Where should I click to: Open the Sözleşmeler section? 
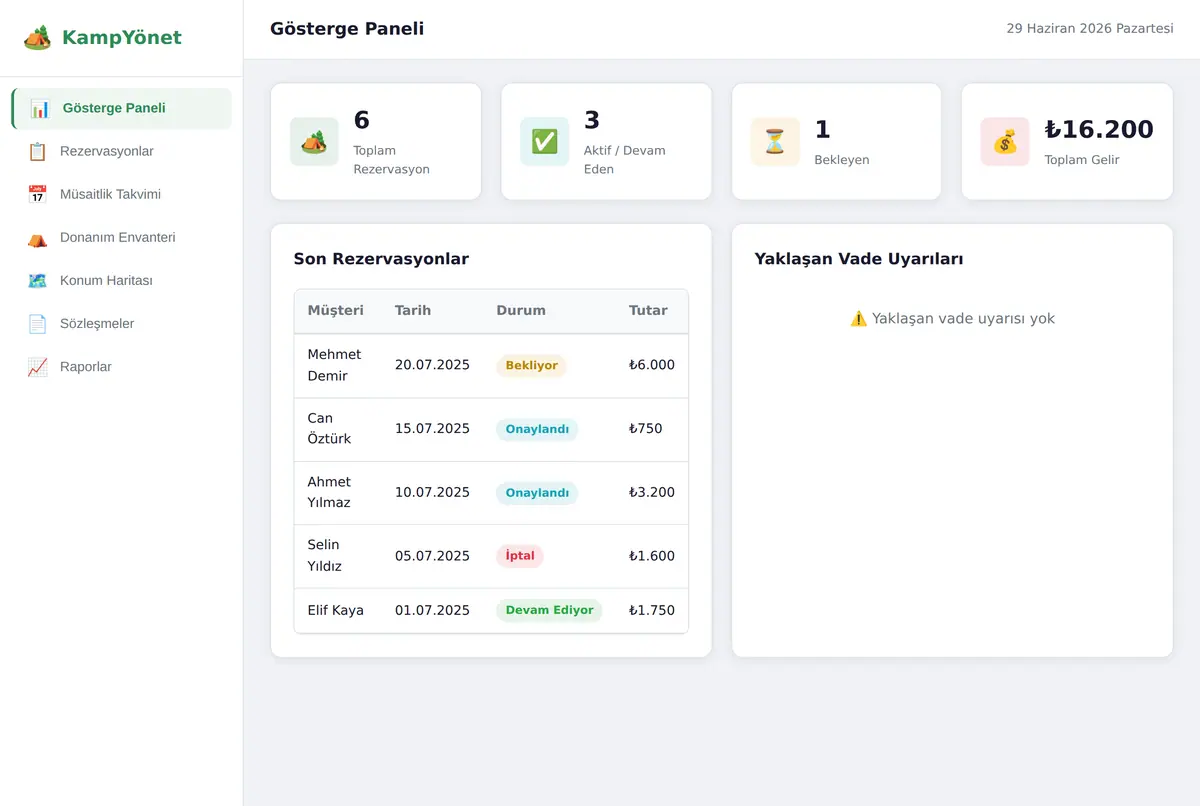pos(121,324)
